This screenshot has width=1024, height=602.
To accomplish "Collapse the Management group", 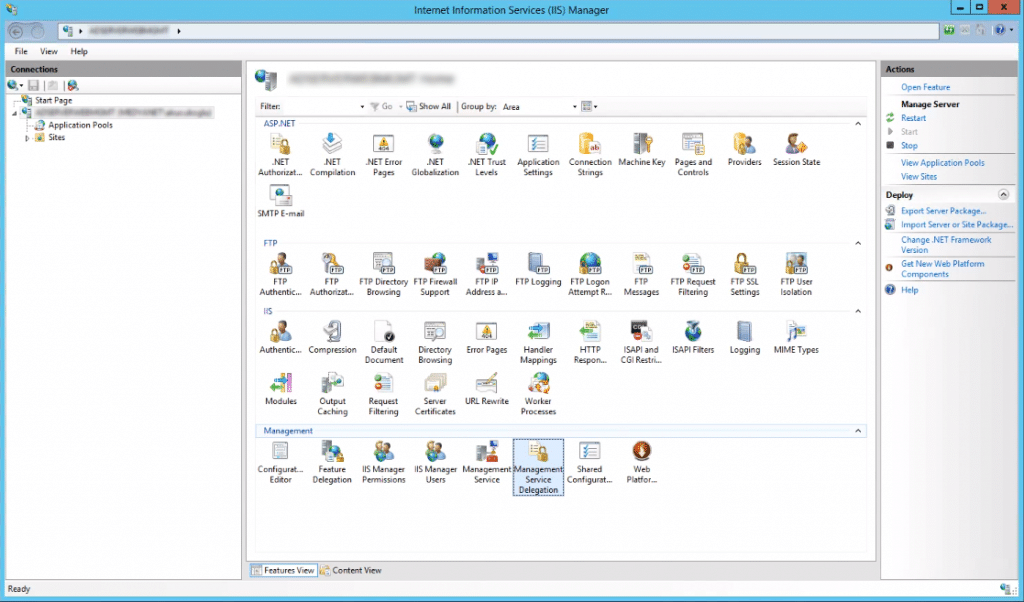I will point(858,431).
